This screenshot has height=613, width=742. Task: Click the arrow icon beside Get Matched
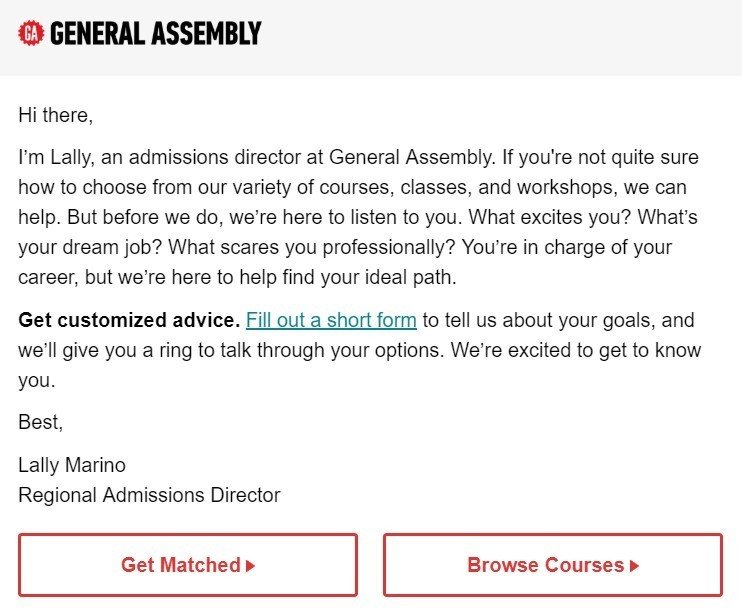[251, 565]
